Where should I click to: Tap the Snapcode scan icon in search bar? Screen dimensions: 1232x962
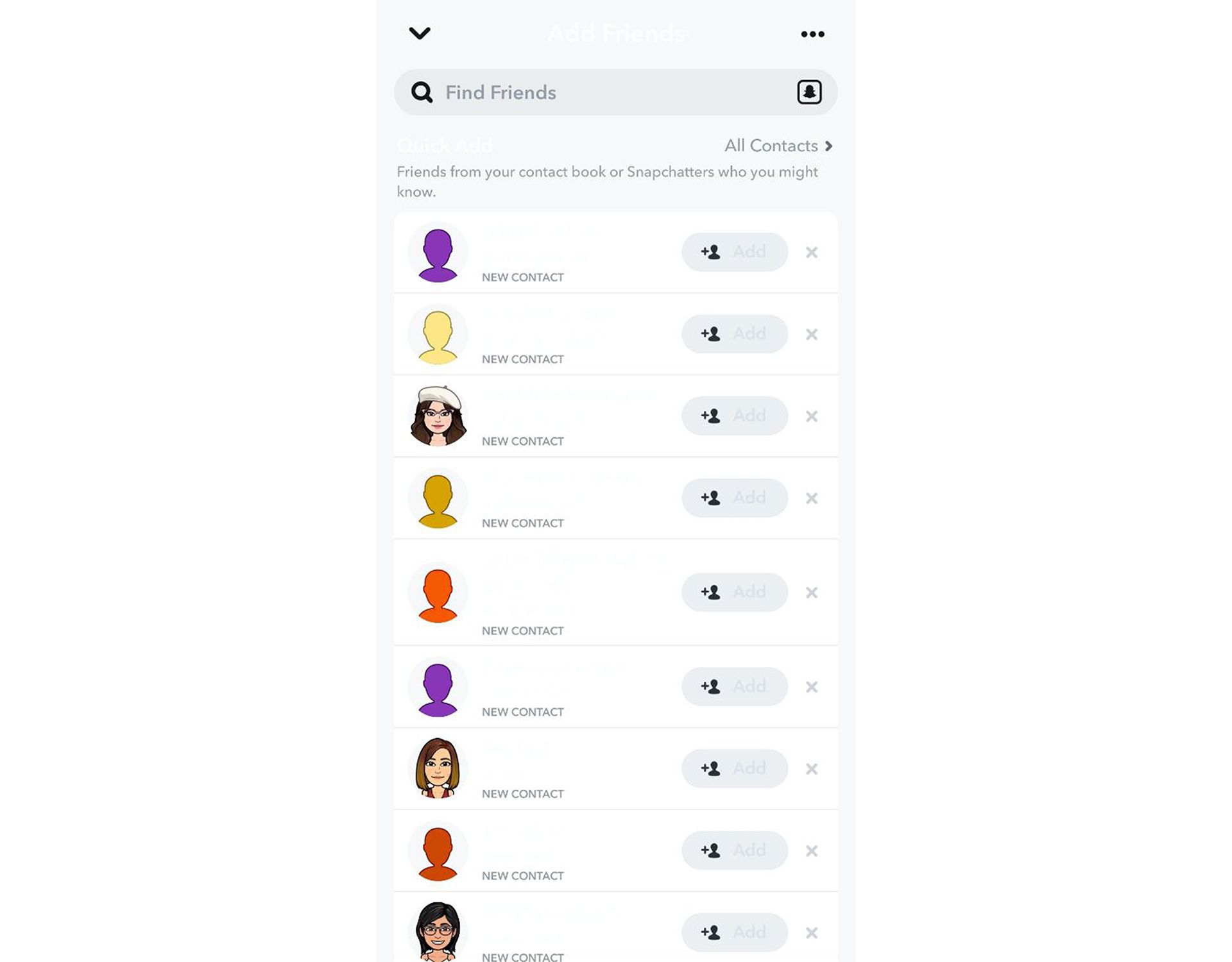click(x=809, y=92)
